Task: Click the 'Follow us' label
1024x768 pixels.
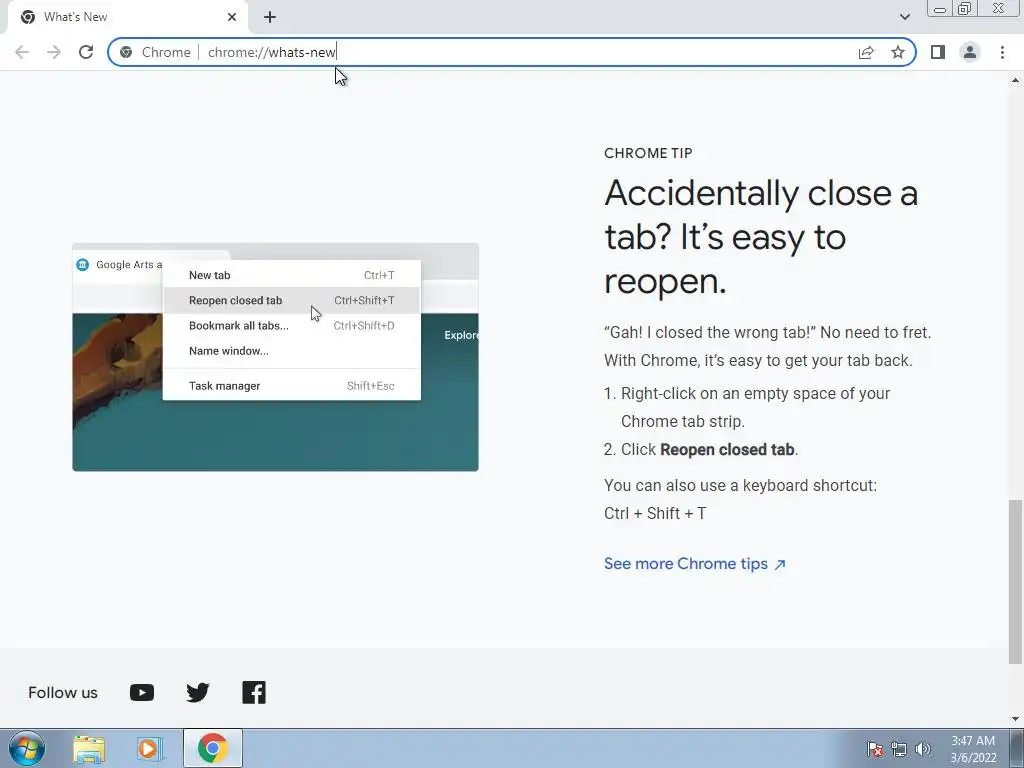Action: 63,693
